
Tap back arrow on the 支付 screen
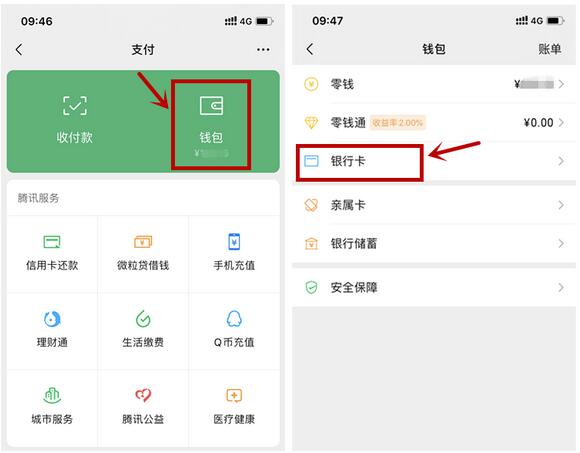tap(19, 50)
